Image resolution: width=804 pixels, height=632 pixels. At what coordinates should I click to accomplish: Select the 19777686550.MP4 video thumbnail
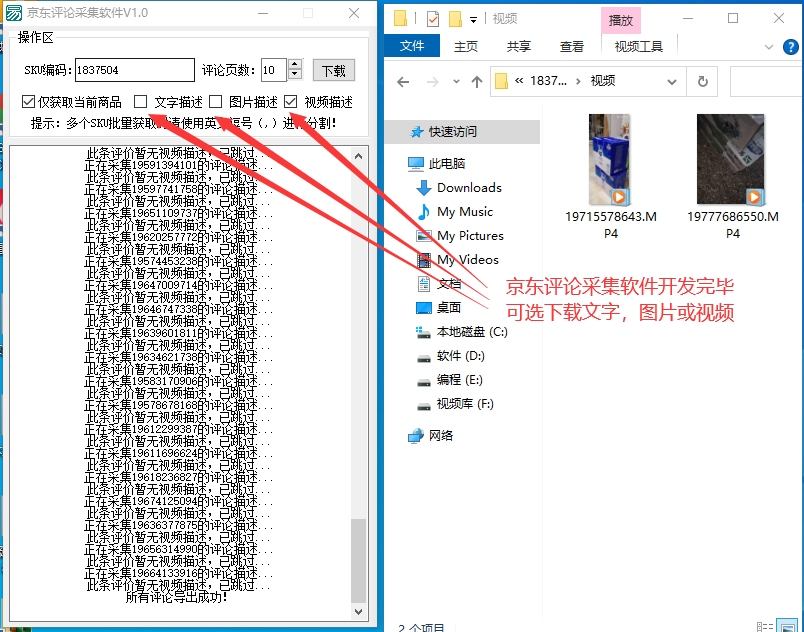[x=730, y=159]
